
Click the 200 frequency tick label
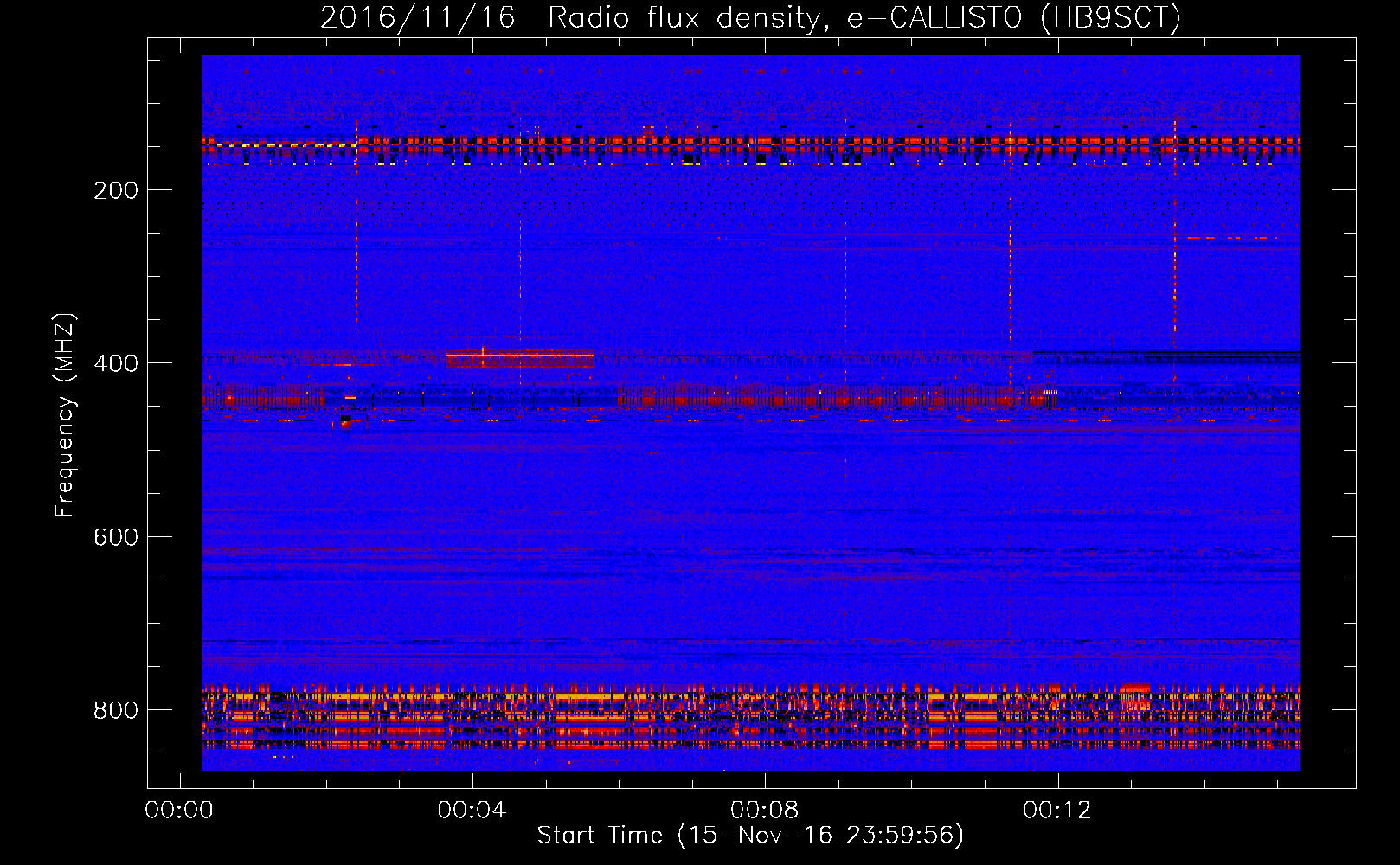pyautogui.click(x=116, y=190)
